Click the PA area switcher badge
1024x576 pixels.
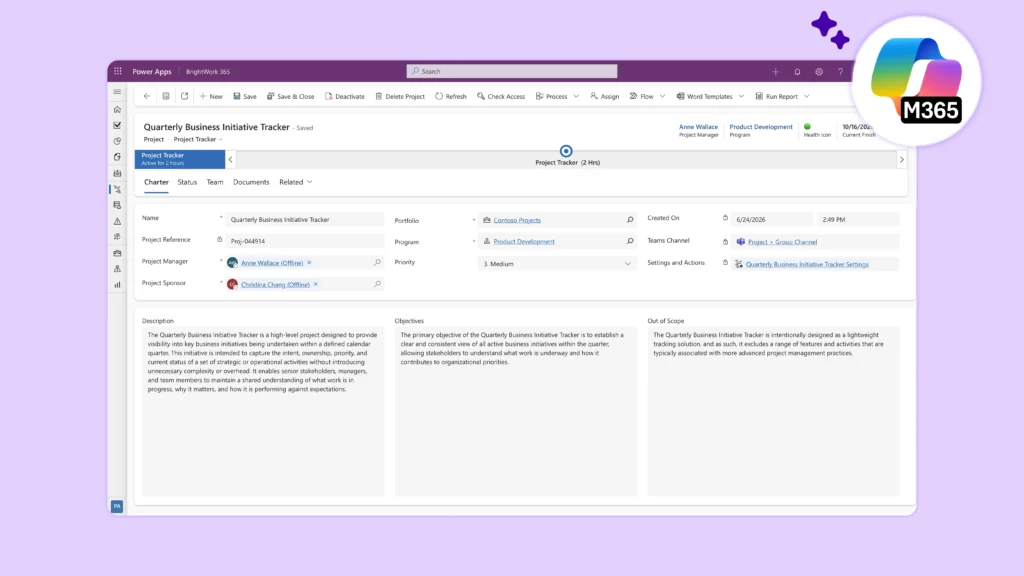117,506
